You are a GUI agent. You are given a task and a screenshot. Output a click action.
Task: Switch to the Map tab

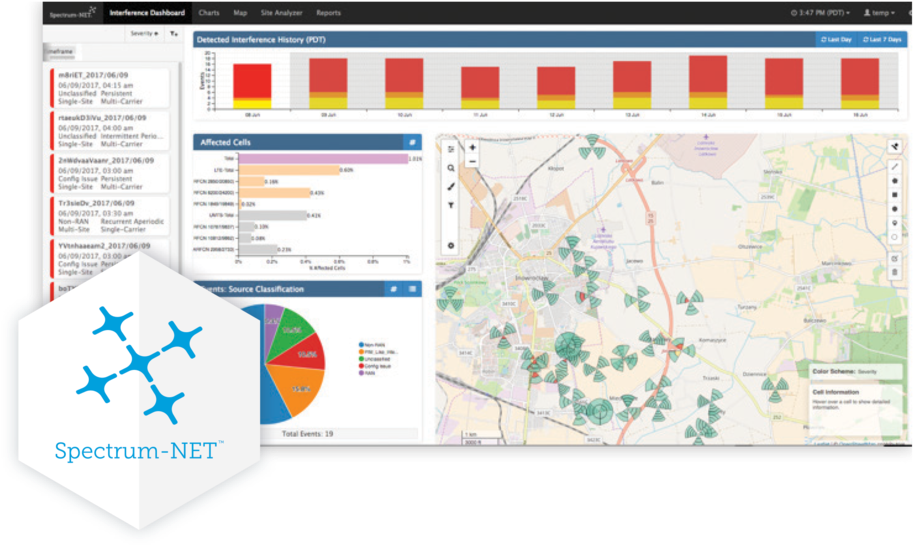[x=240, y=13]
